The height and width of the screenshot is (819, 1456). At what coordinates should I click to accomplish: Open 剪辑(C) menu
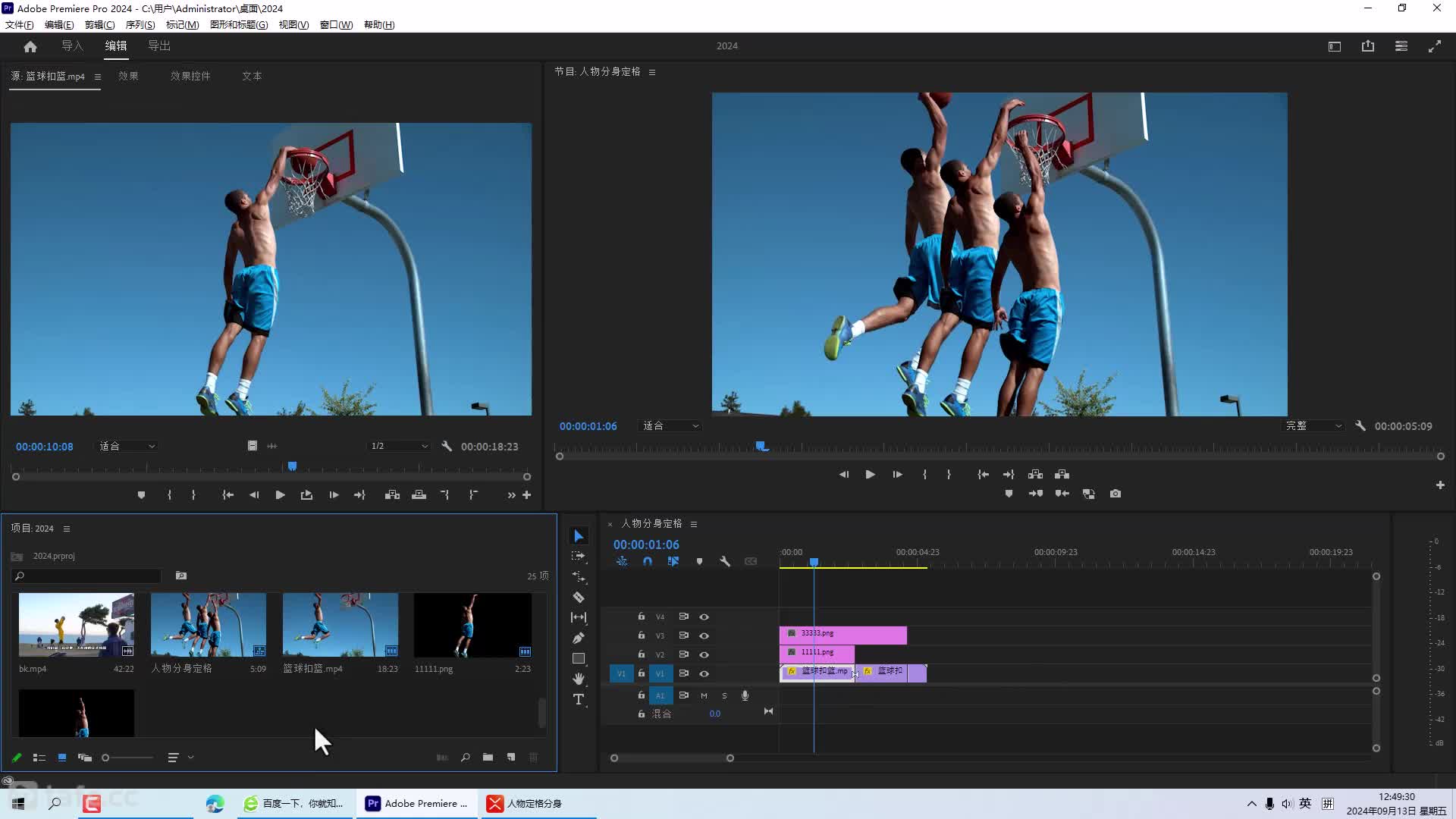(99, 25)
